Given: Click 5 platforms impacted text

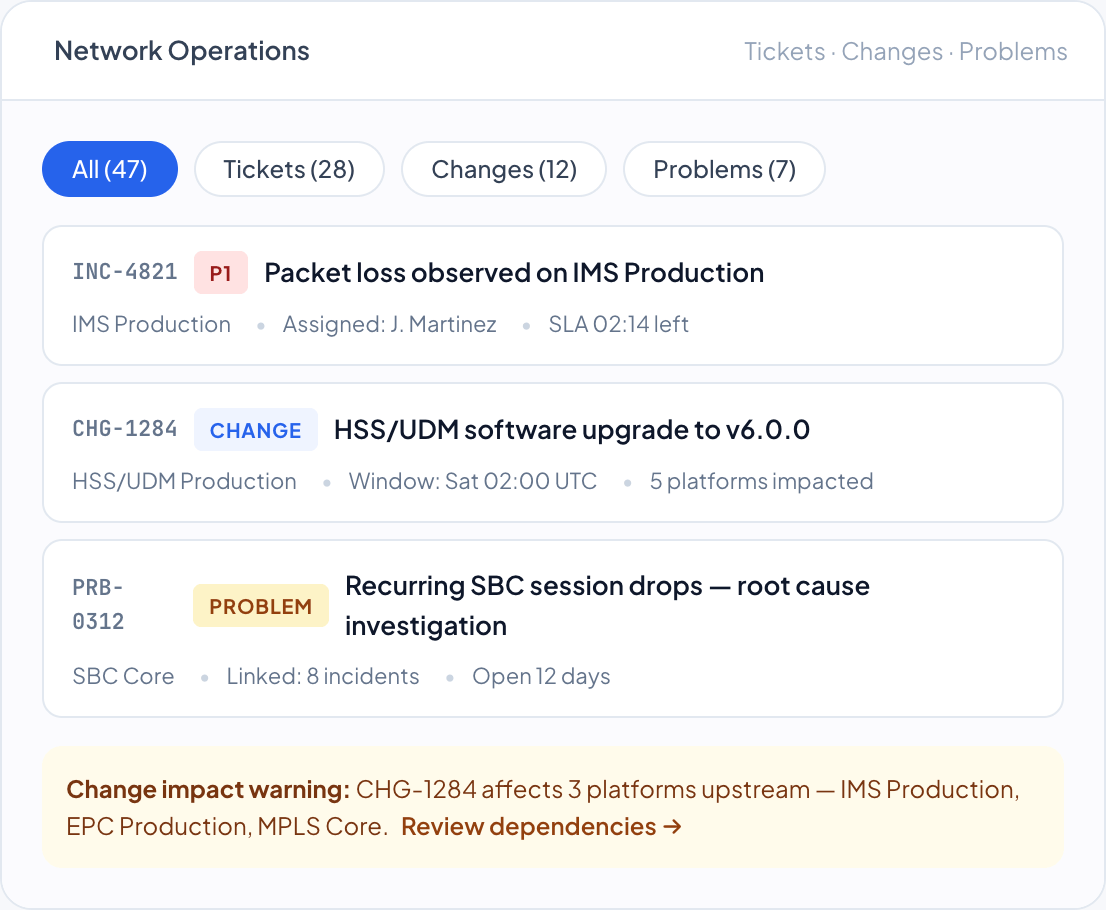Looking at the screenshot, I should 762,481.
